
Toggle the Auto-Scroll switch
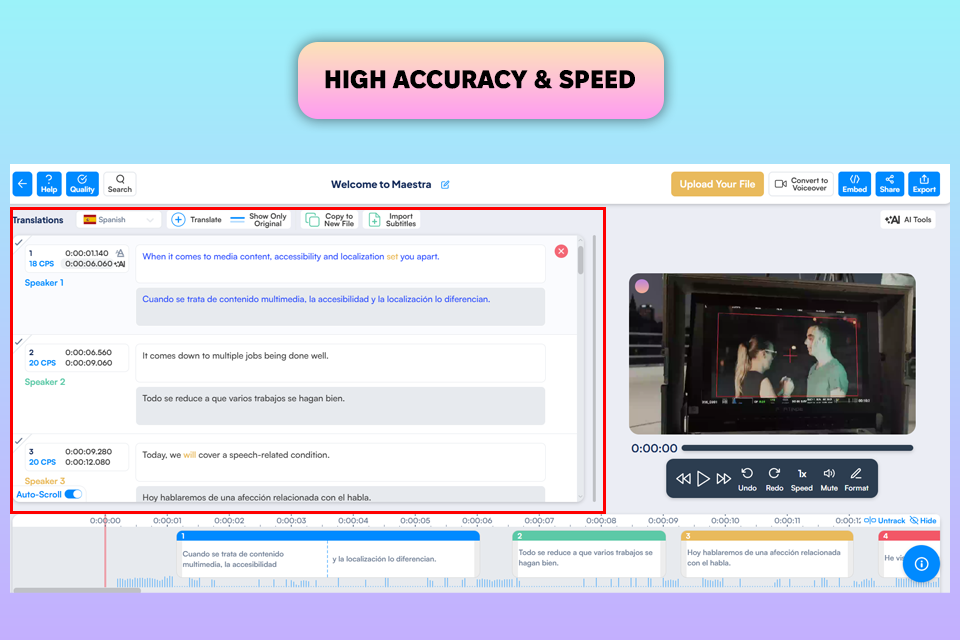coord(73,494)
